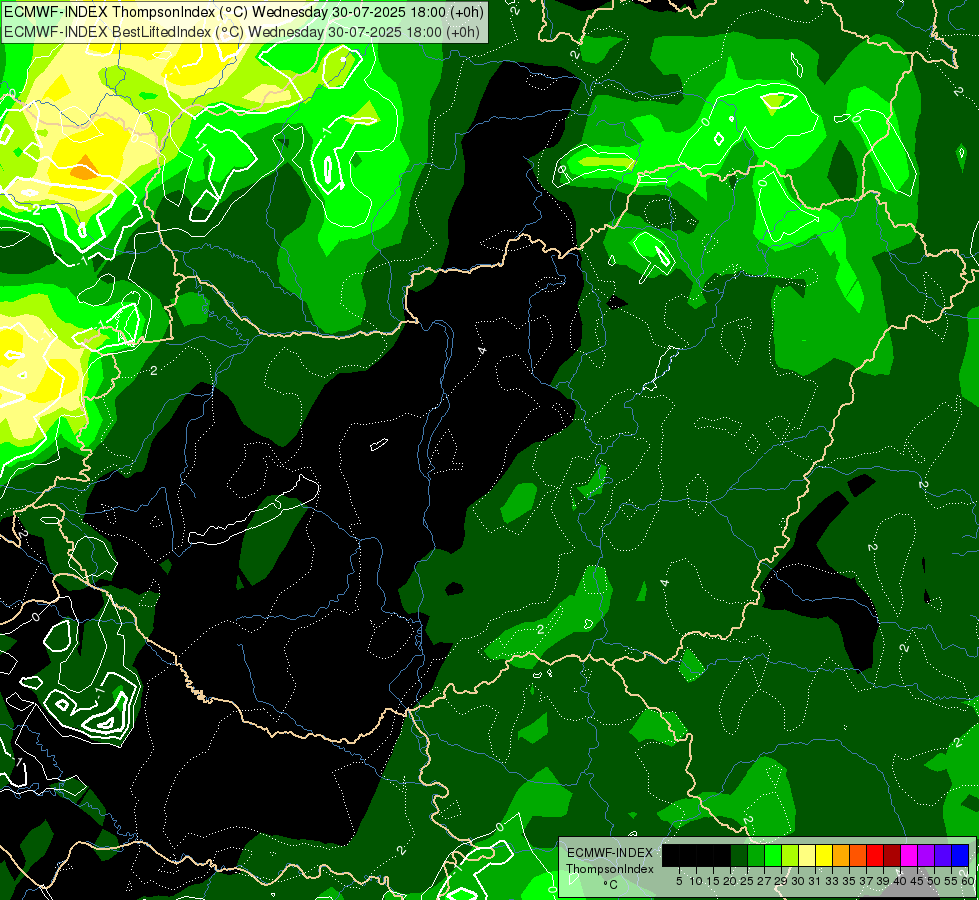Click the legend tick value 37

pyautogui.click(x=867, y=881)
